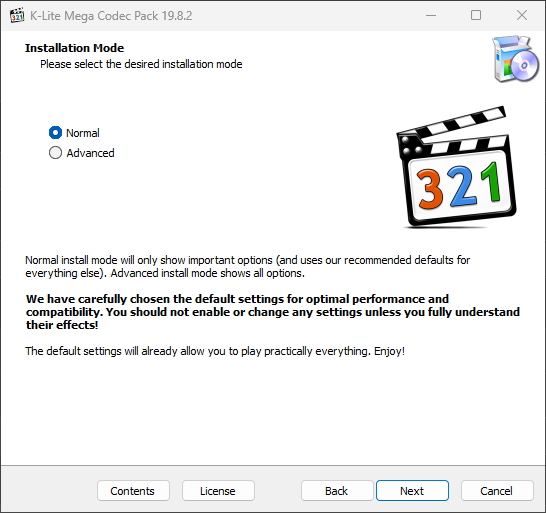Click the 'Please select the desired installation mode' subtitle
This screenshot has width=546, height=513.
coord(141,64)
